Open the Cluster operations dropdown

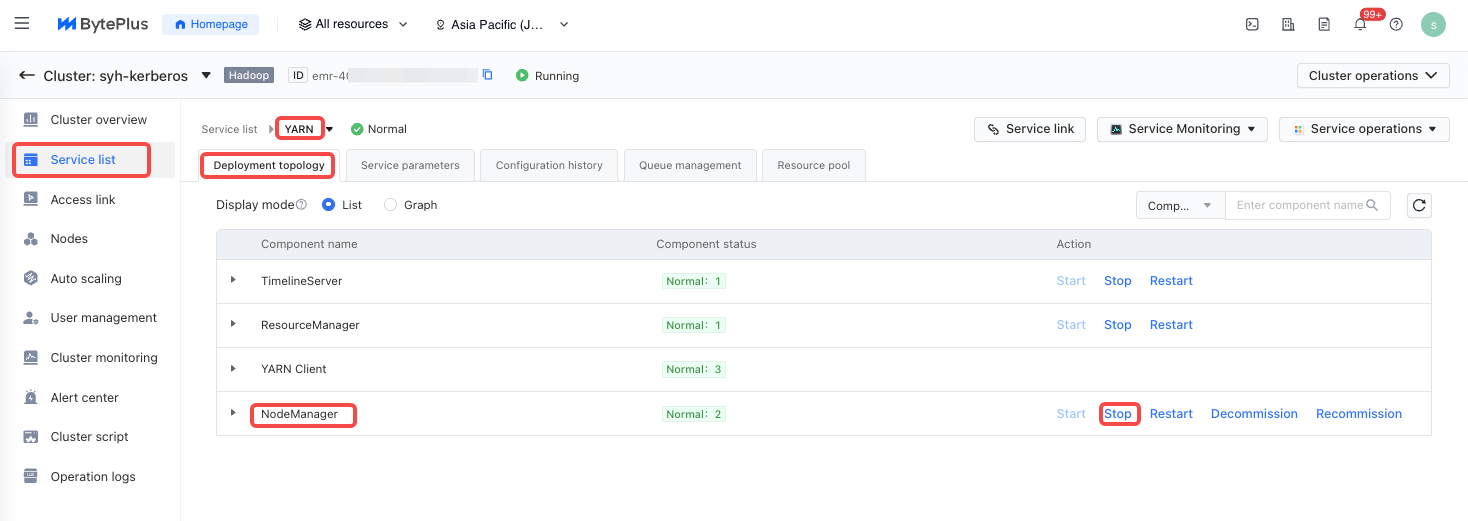[1372, 76]
